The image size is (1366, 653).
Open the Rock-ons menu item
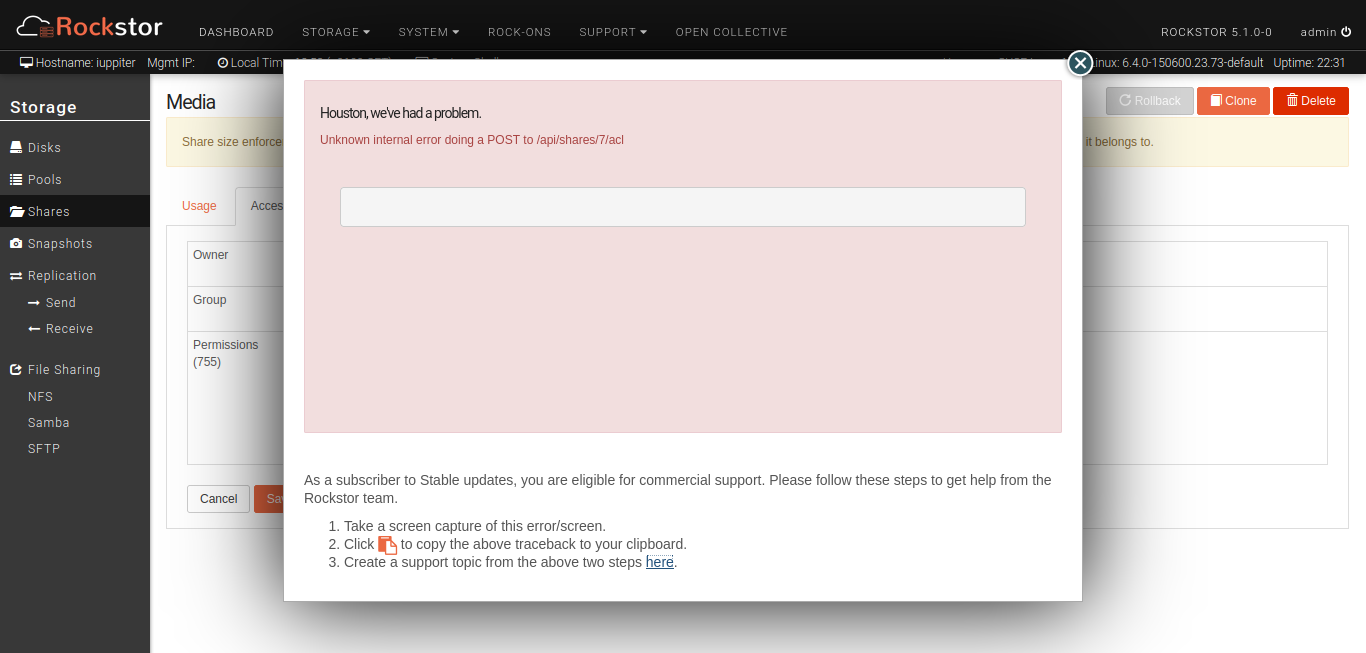tap(519, 32)
